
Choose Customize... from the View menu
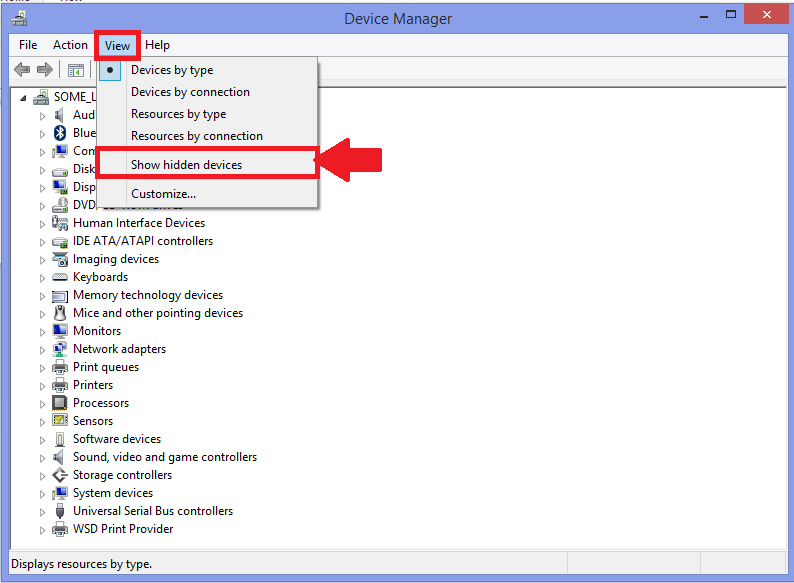208,194
